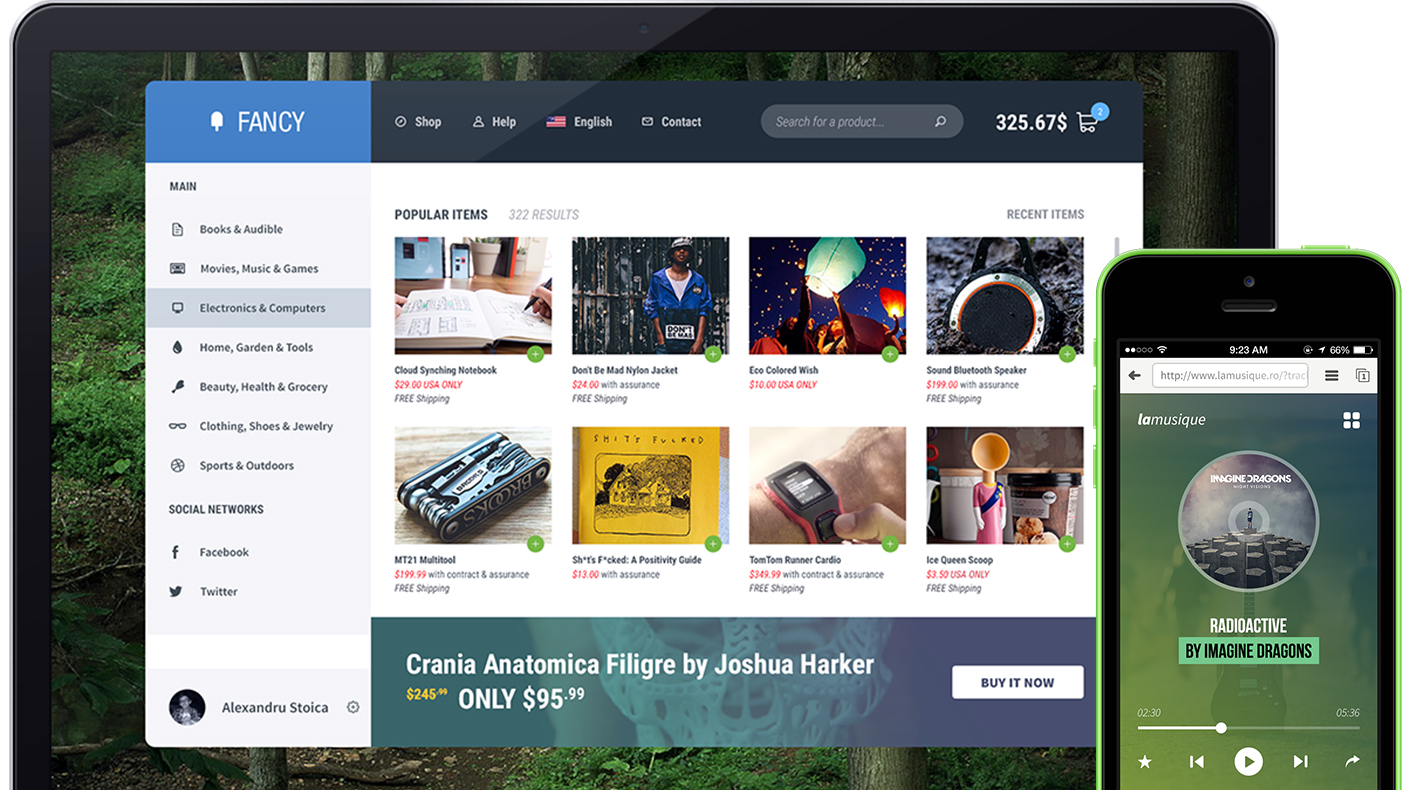The width and height of the screenshot is (1412, 790).
Task: Play the Radioactive track
Action: [1248, 762]
